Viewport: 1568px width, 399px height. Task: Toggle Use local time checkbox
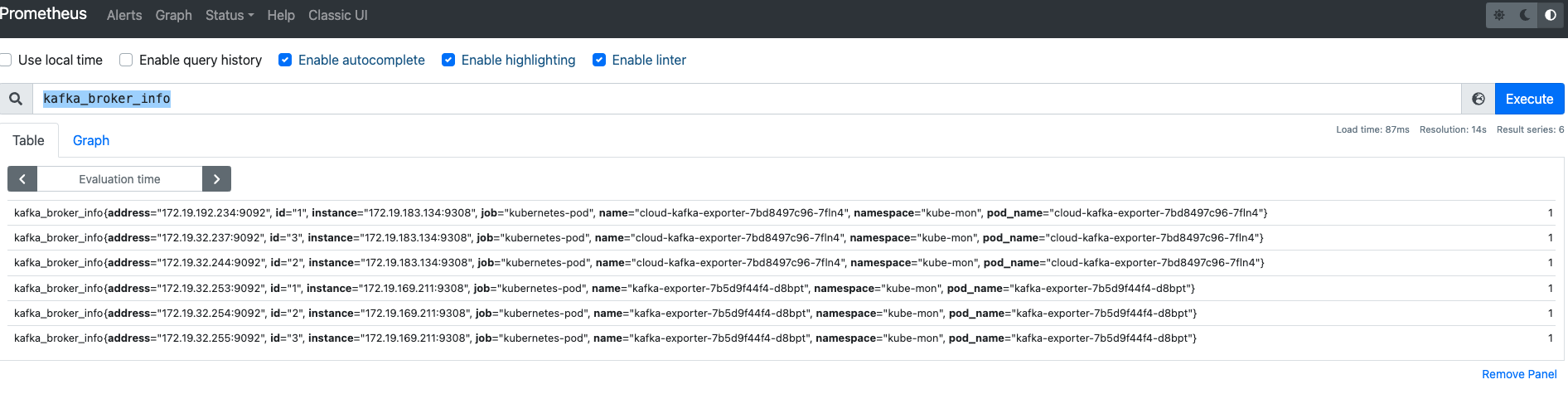click(x=6, y=60)
